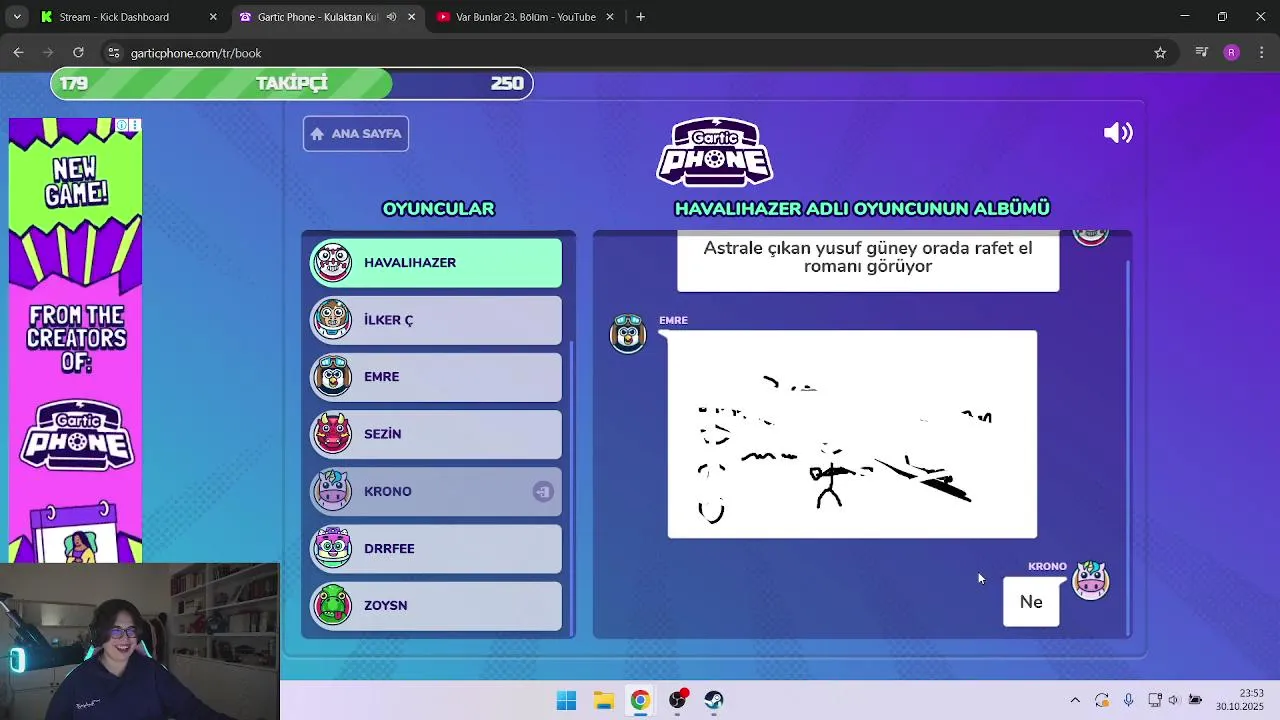Click the 'Astrale çıkan yusuf güney' prompt text
Screen dimensions: 1280x720
pos(868,257)
